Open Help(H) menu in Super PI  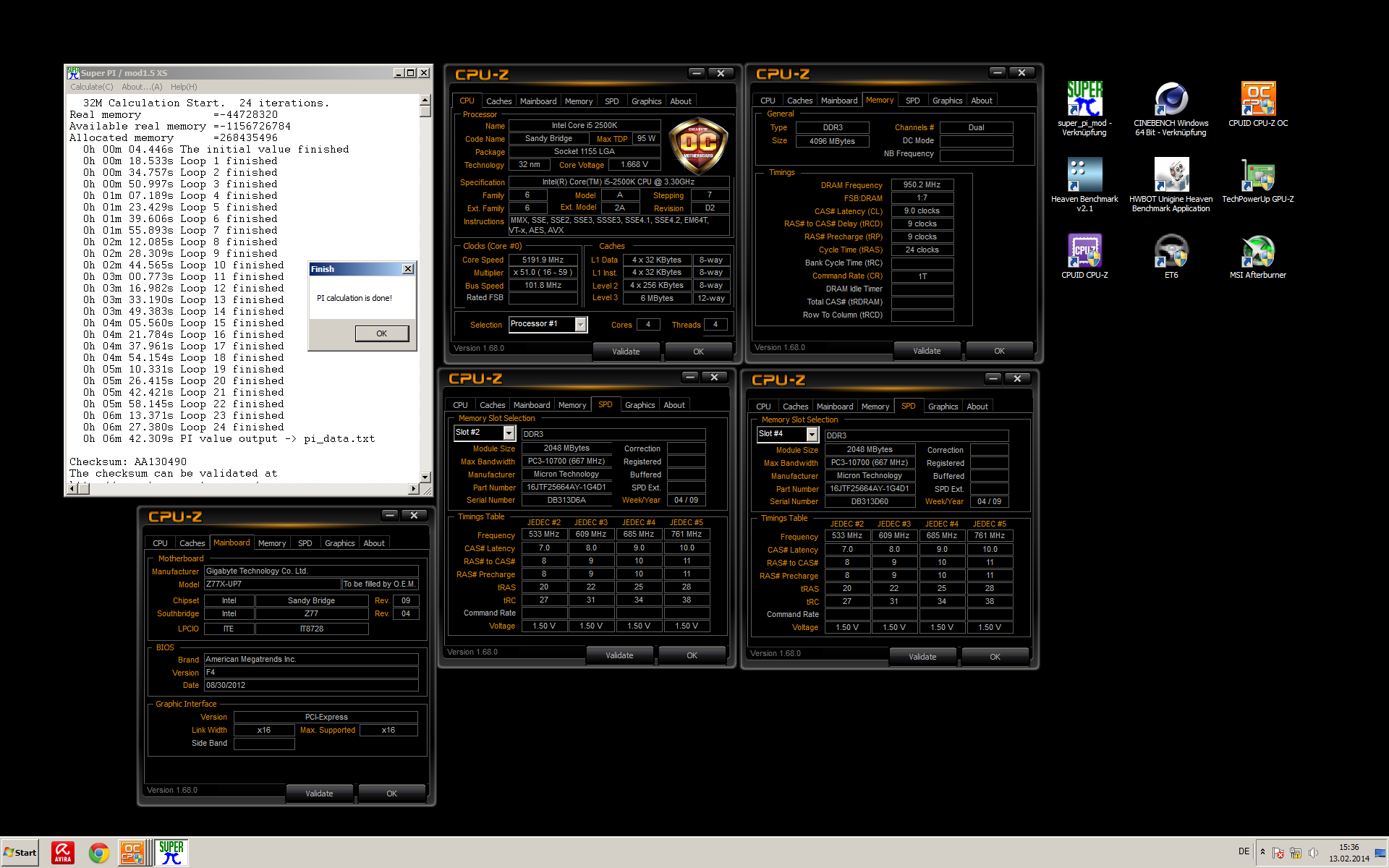coord(184,87)
